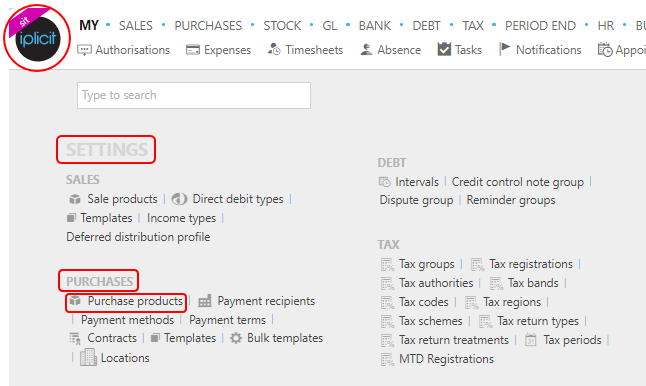Open Authorisations toolbar label
The width and height of the screenshot is (646, 386).
click(133, 50)
